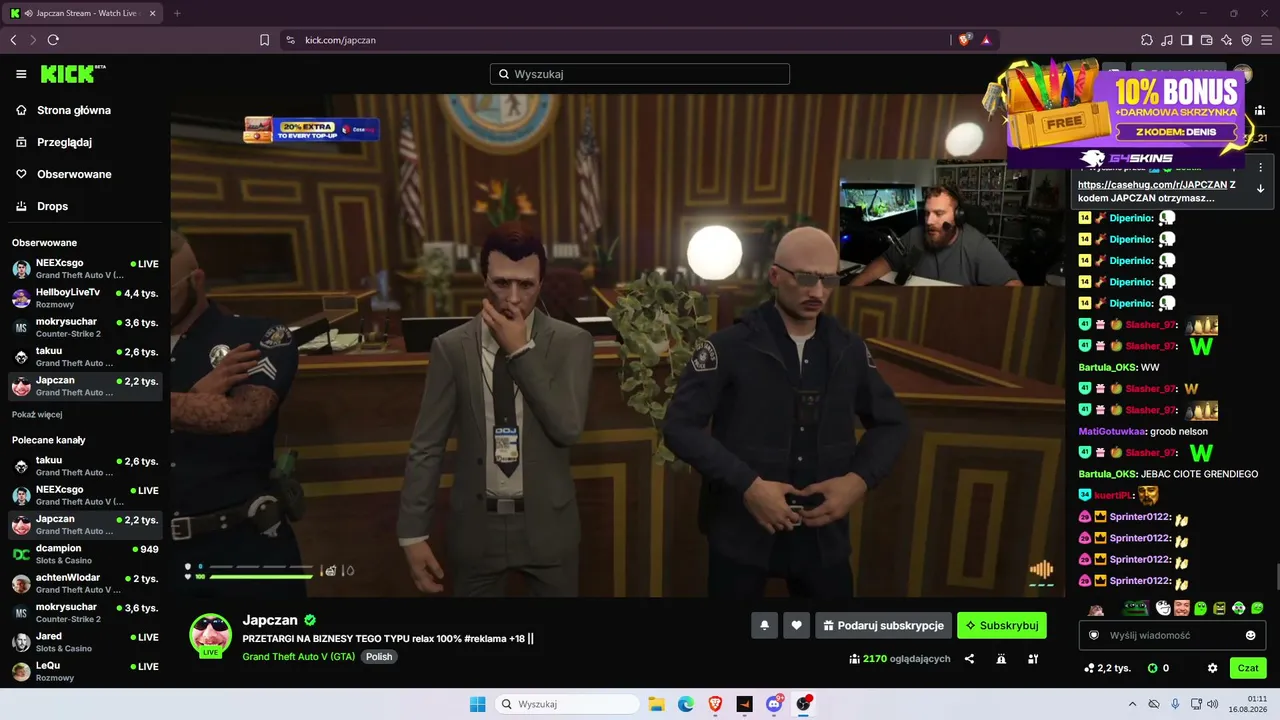Viewport: 1280px width, 720px height.
Task: Open pinned message three-dot options
Action: coord(1260,167)
